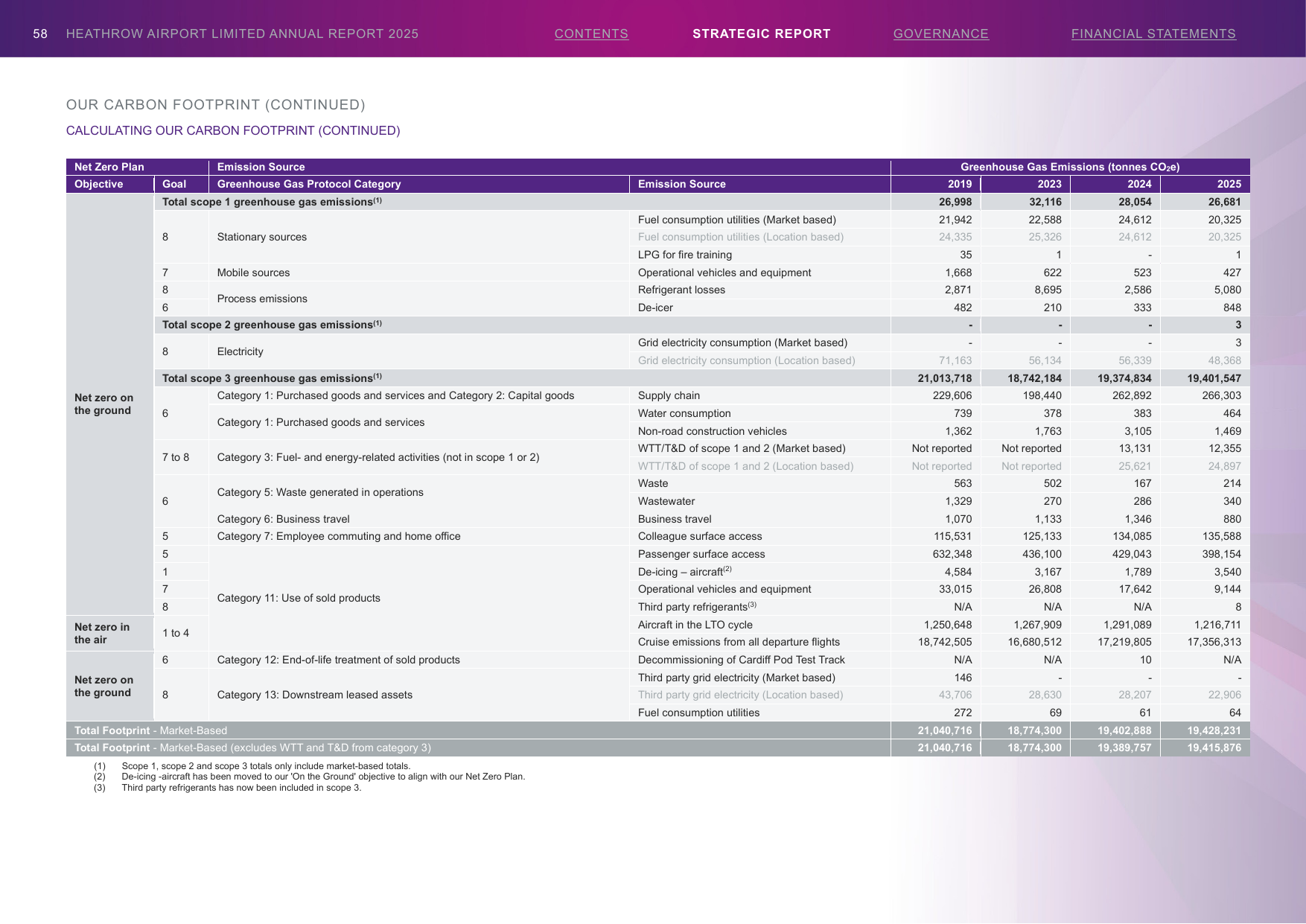
Task: Select 'Category 13: Downstream leased assets' cell
Action: (x=315, y=695)
